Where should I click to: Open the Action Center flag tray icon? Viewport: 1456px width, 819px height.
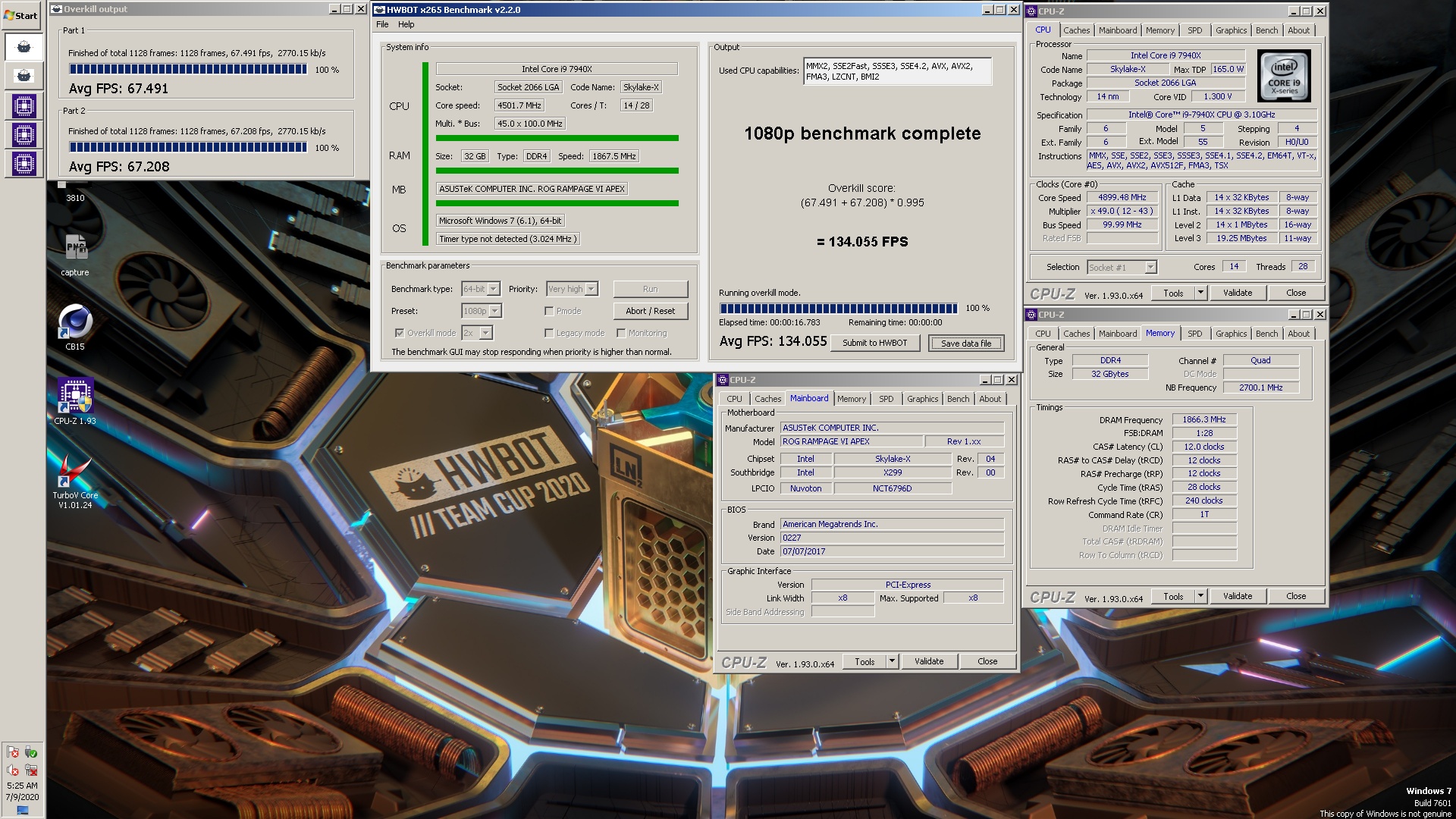pyautogui.click(x=13, y=752)
